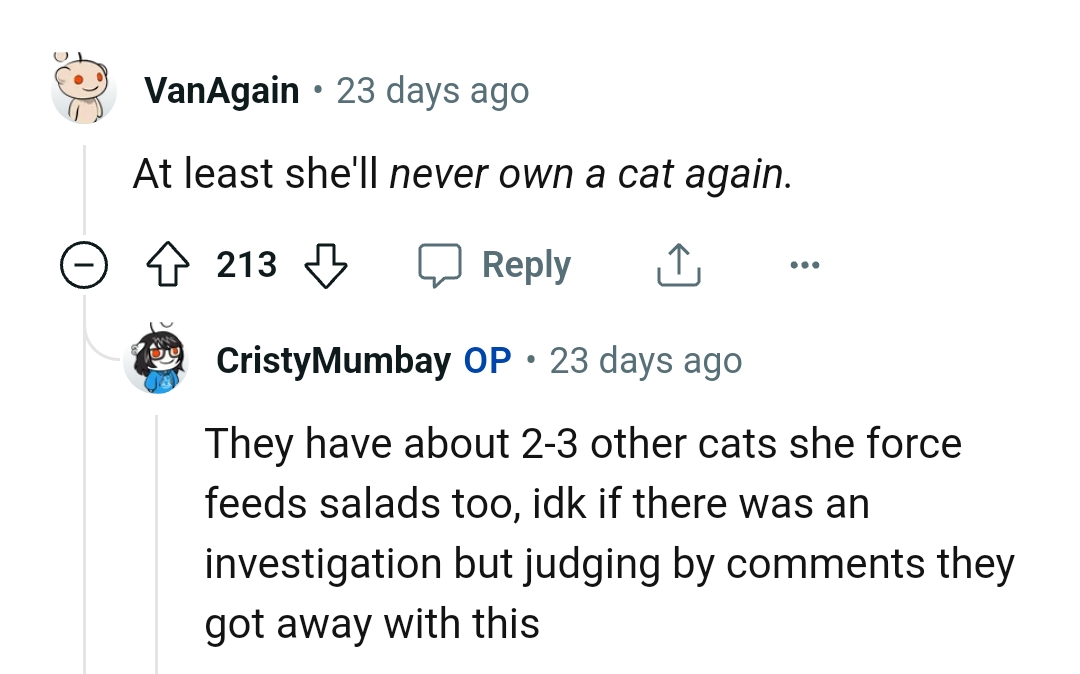Click the share icon on VanAgain's comment
Screen dimensions: 1080x674
(x=678, y=264)
